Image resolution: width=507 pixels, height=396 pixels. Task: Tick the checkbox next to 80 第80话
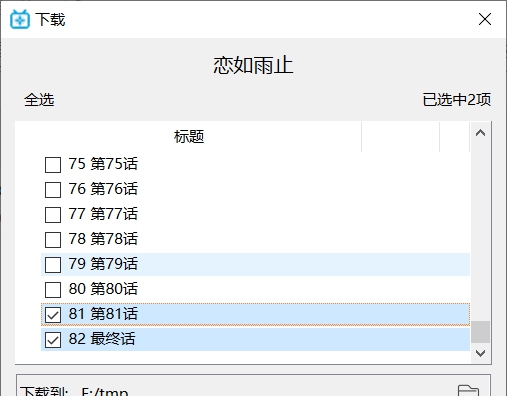click(x=53, y=290)
